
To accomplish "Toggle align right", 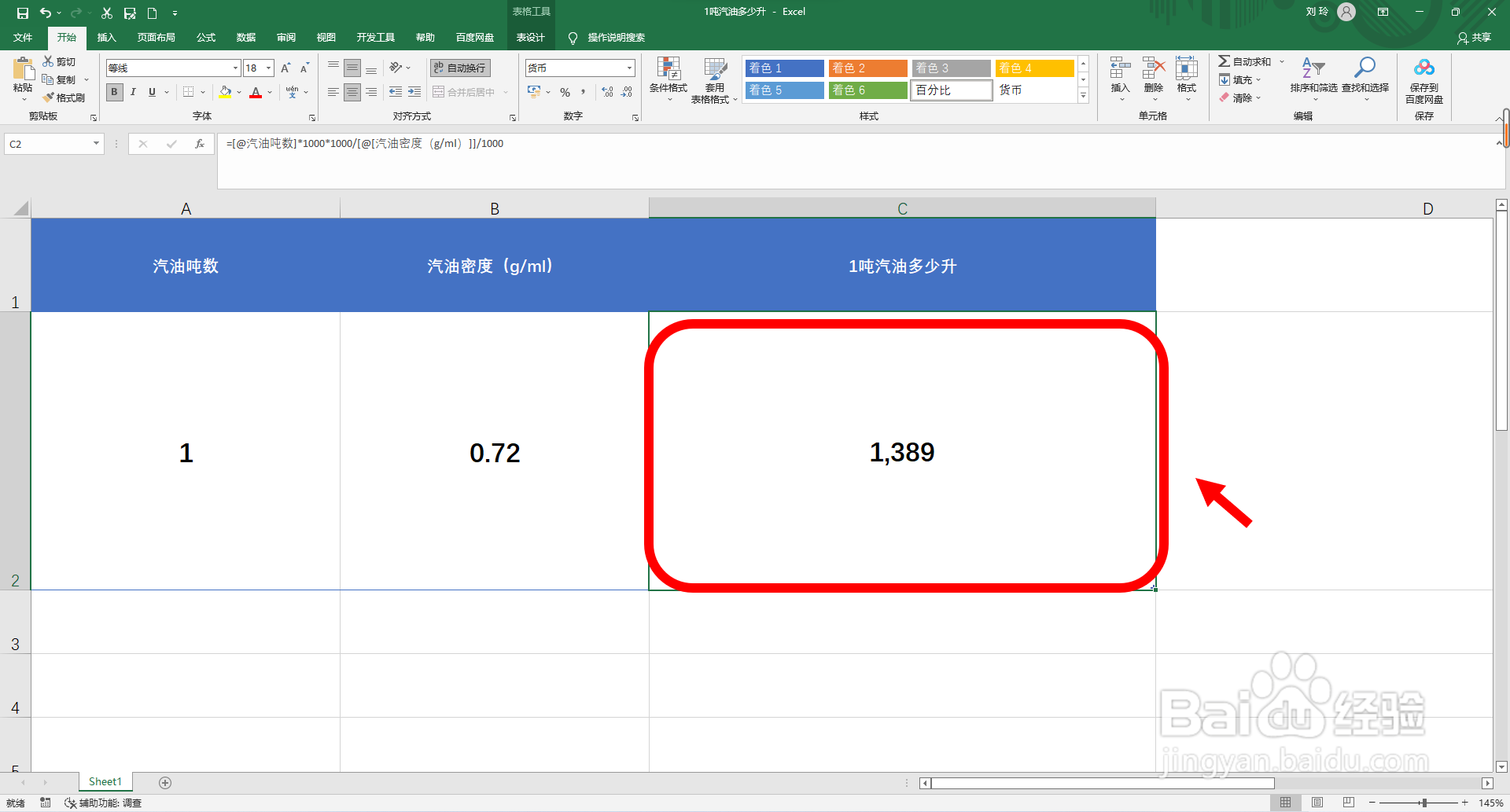I will tap(371, 92).
